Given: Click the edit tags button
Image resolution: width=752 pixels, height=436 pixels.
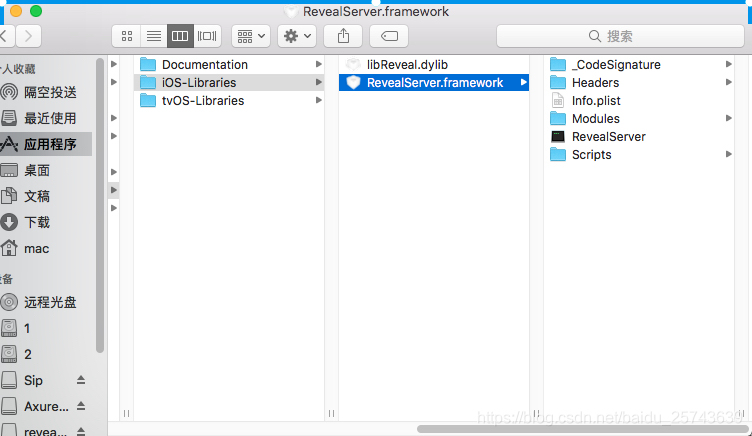Looking at the screenshot, I should 389,36.
